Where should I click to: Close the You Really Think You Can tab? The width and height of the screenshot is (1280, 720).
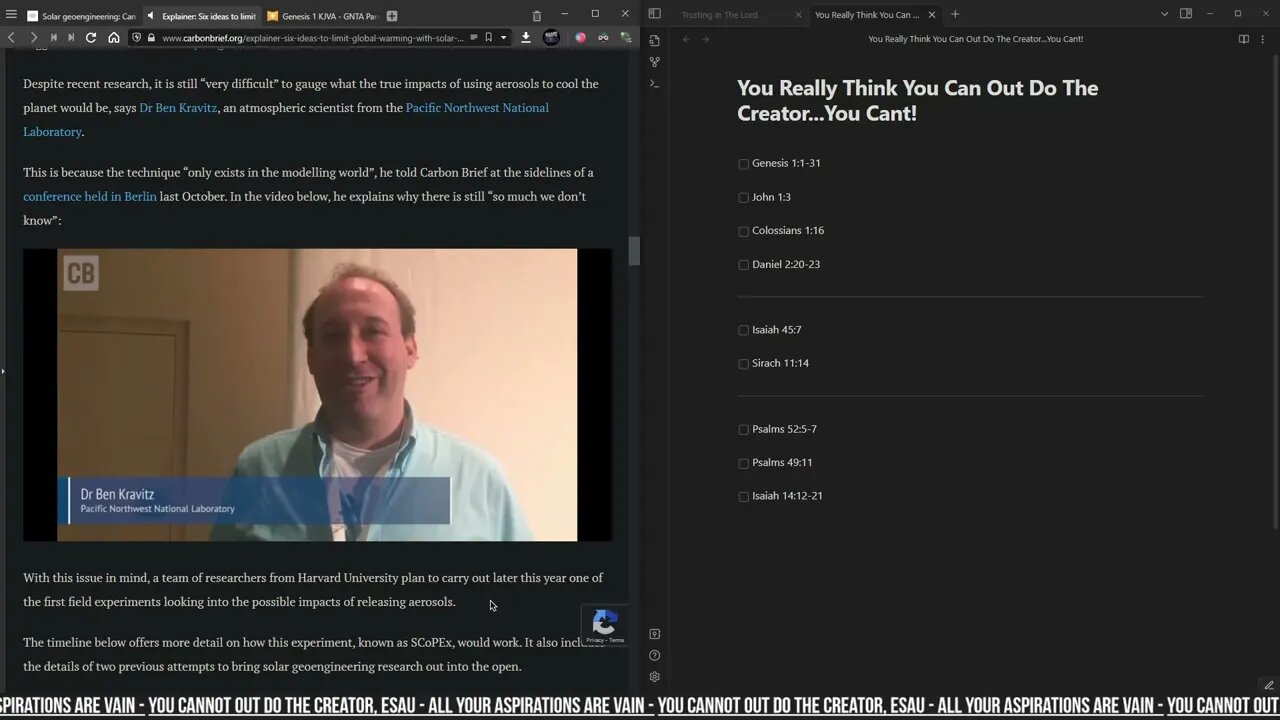point(932,15)
